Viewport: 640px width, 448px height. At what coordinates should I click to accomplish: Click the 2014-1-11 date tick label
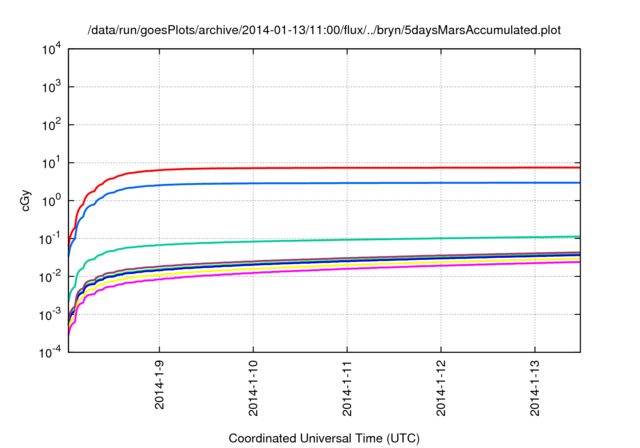click(347, 388)
